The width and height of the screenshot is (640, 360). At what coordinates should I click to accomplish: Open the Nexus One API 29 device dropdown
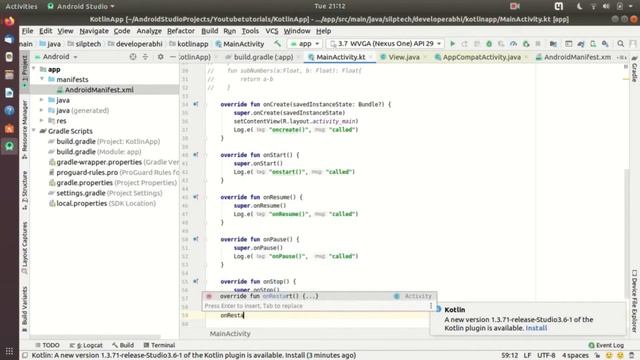coord(386,44)
